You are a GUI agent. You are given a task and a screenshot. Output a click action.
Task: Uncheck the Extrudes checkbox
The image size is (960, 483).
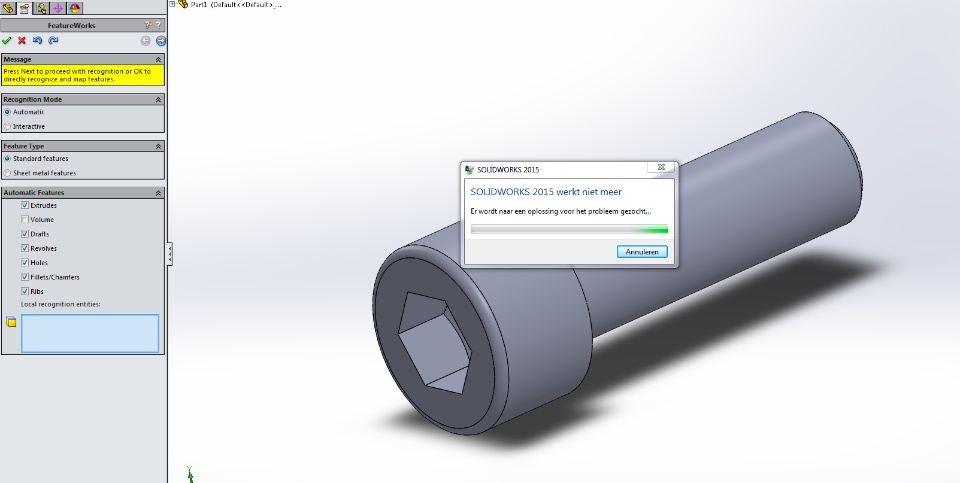tap(25, 205)
